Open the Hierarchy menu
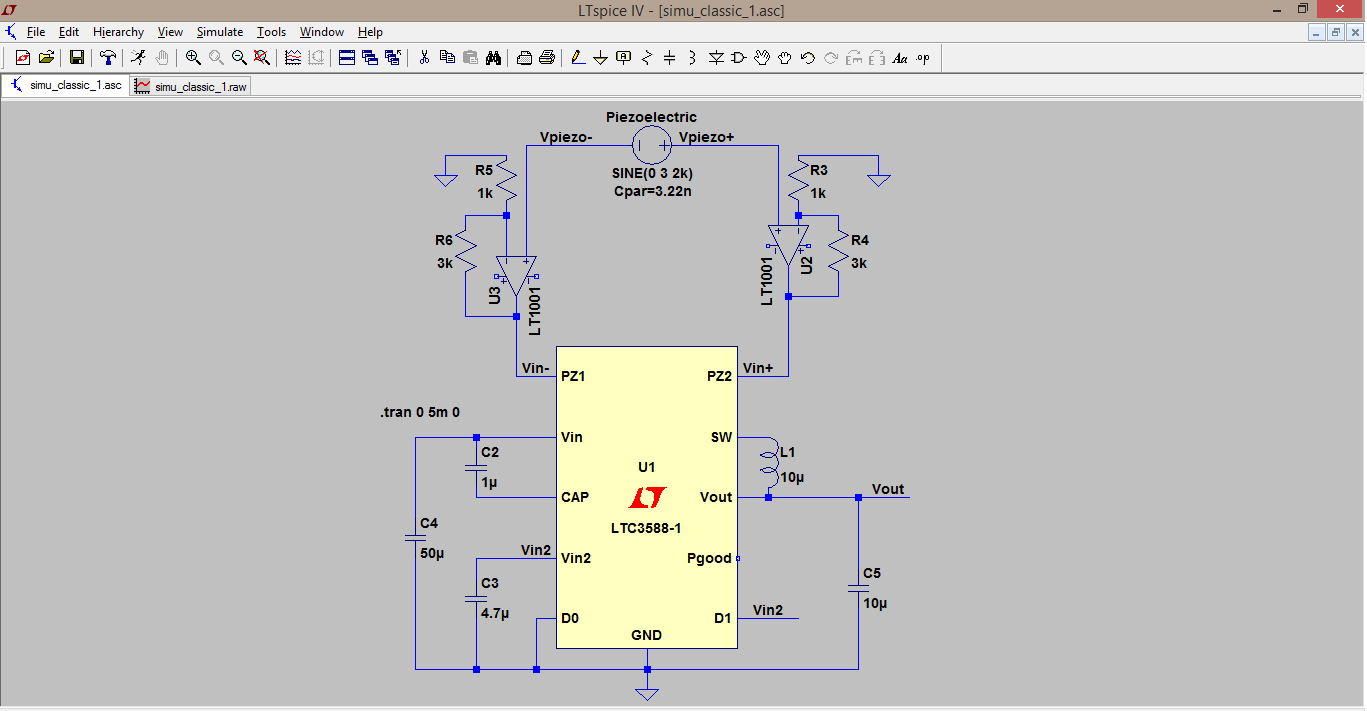Screen dimensions: 1367x711 [118, 31]
